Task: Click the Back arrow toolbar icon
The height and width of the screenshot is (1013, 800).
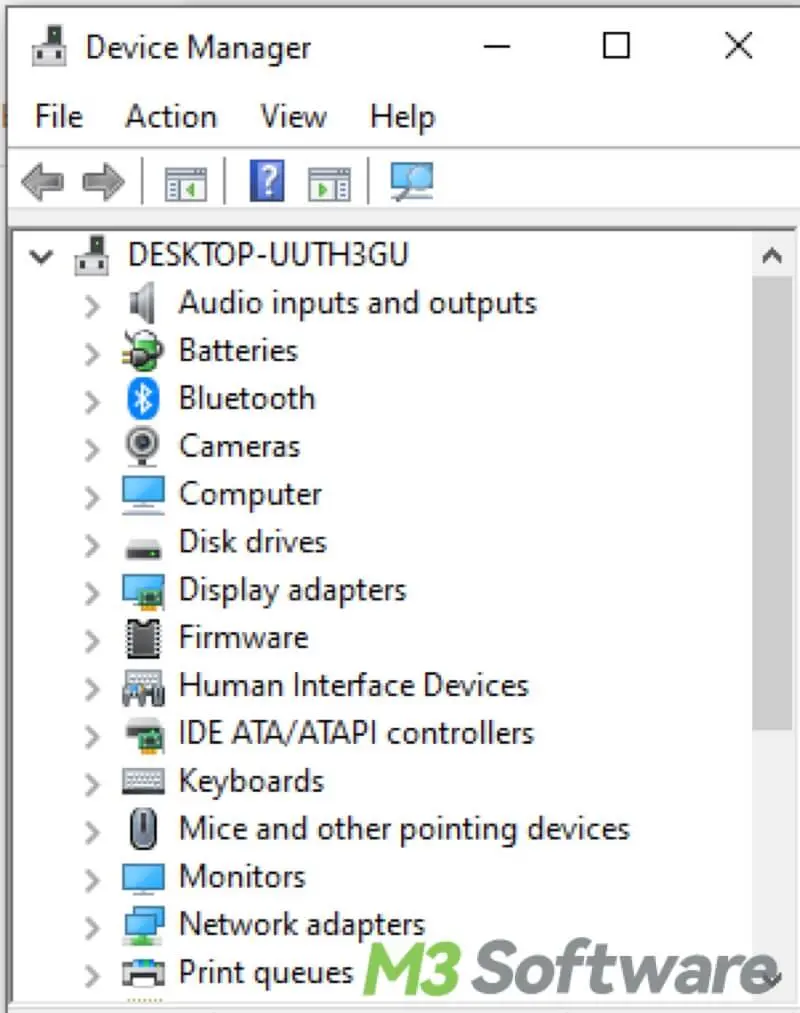Action: click(x=42, y=182)
